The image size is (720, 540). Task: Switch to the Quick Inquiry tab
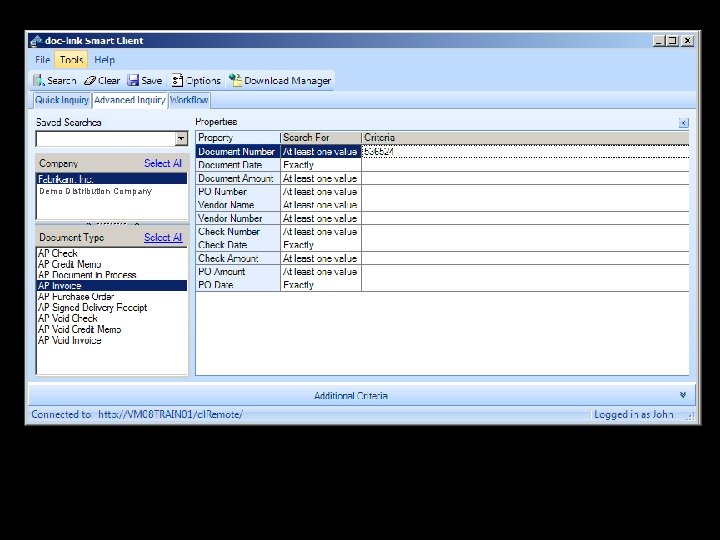[x=62, y=100]
